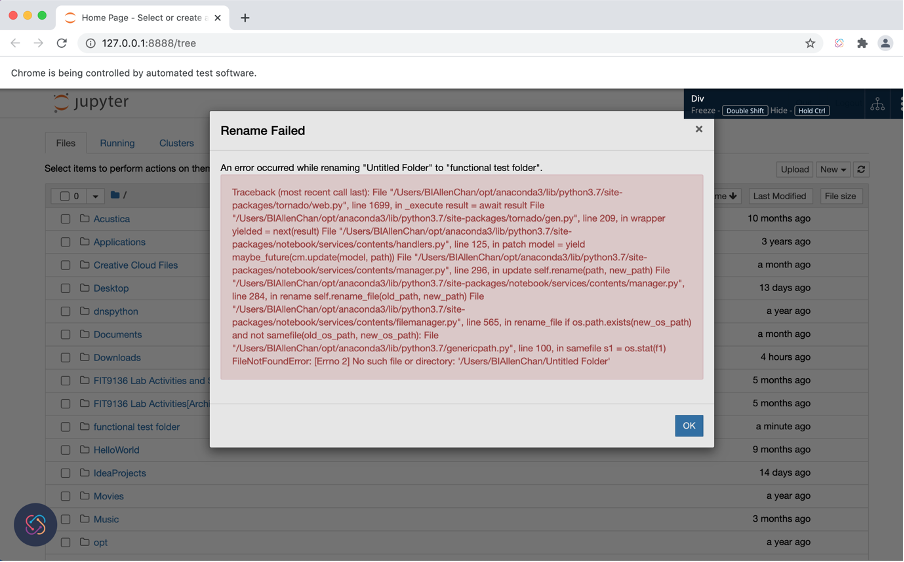Viewport: 904px width, 562px height.
Task: Switch to the Clusters tab
Action: 176,143
